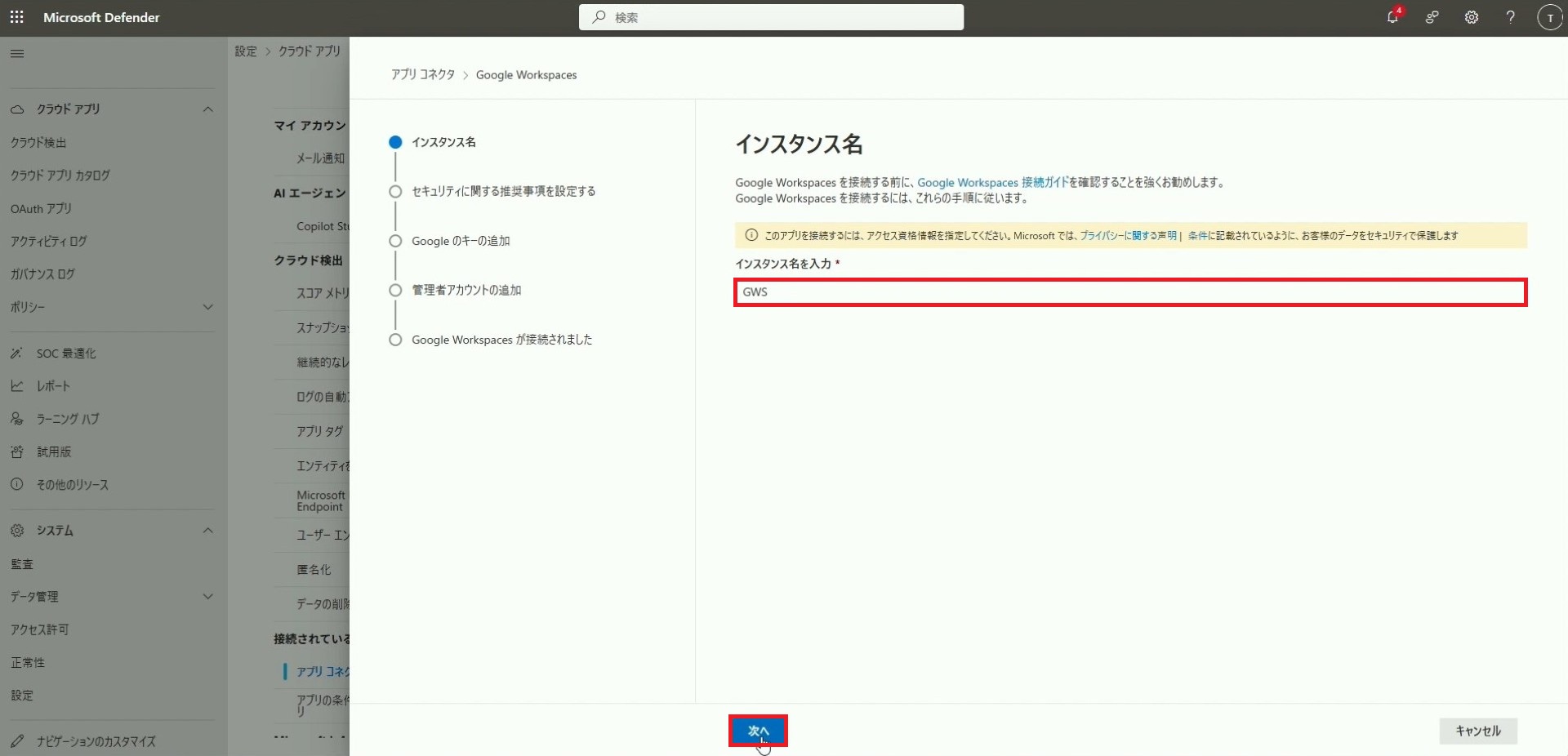Open OAuth アプリ in sidebar
This screenshot has height=756, width=1568.
tap(42, 209)
